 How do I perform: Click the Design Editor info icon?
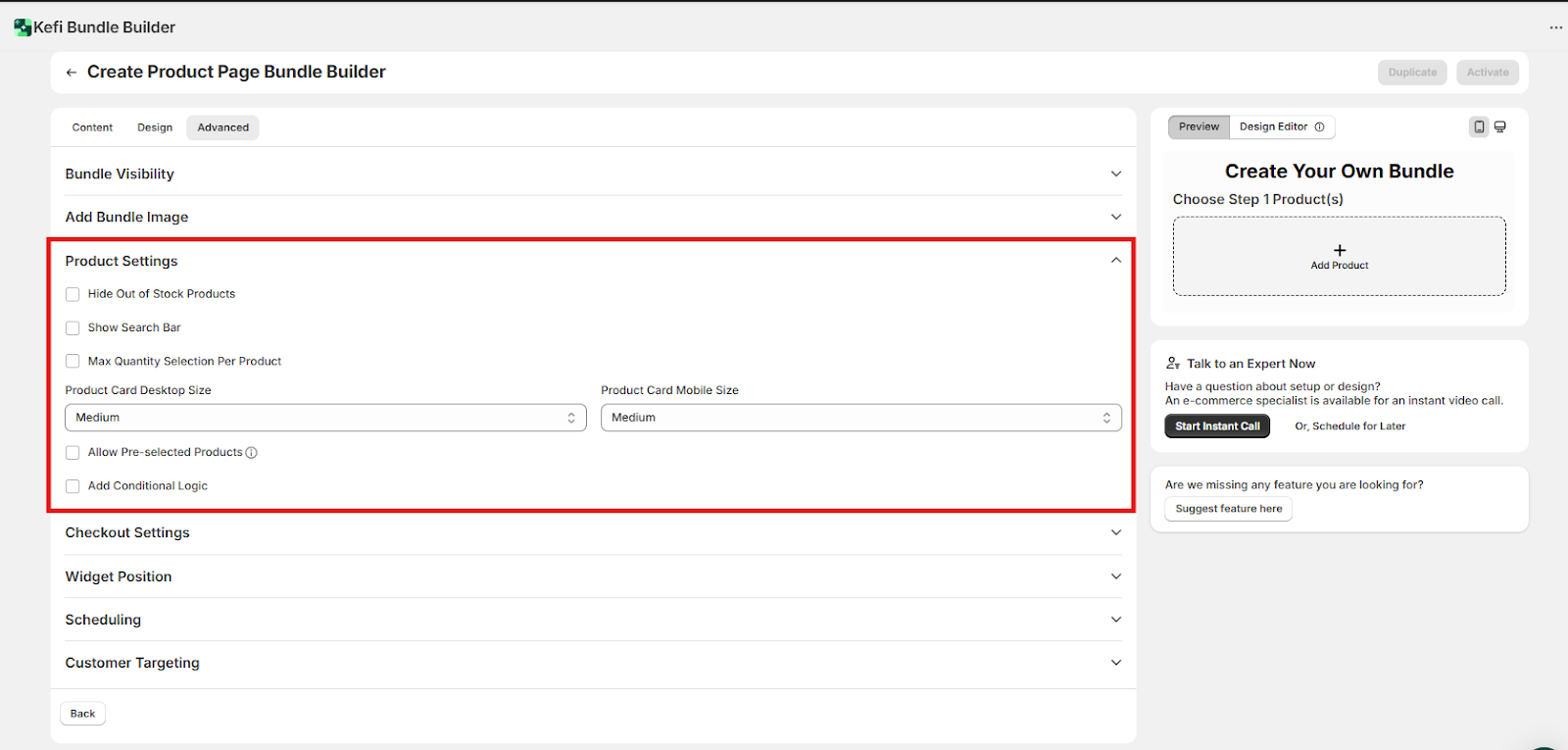coord(1319,126)
